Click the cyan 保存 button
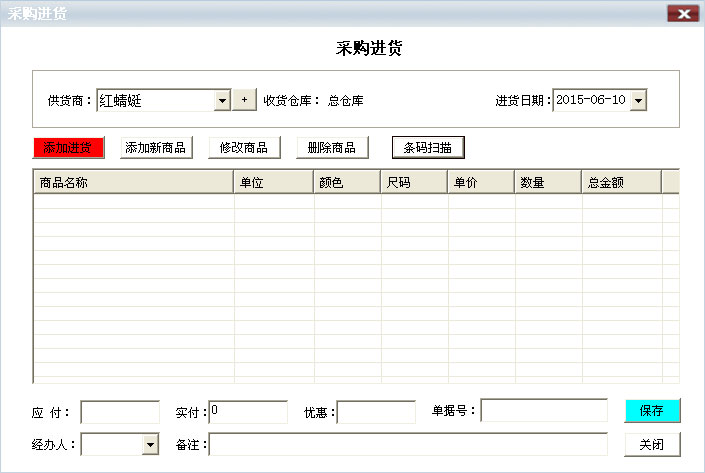Screen dimensions: 705x473 tap(652, 411)
